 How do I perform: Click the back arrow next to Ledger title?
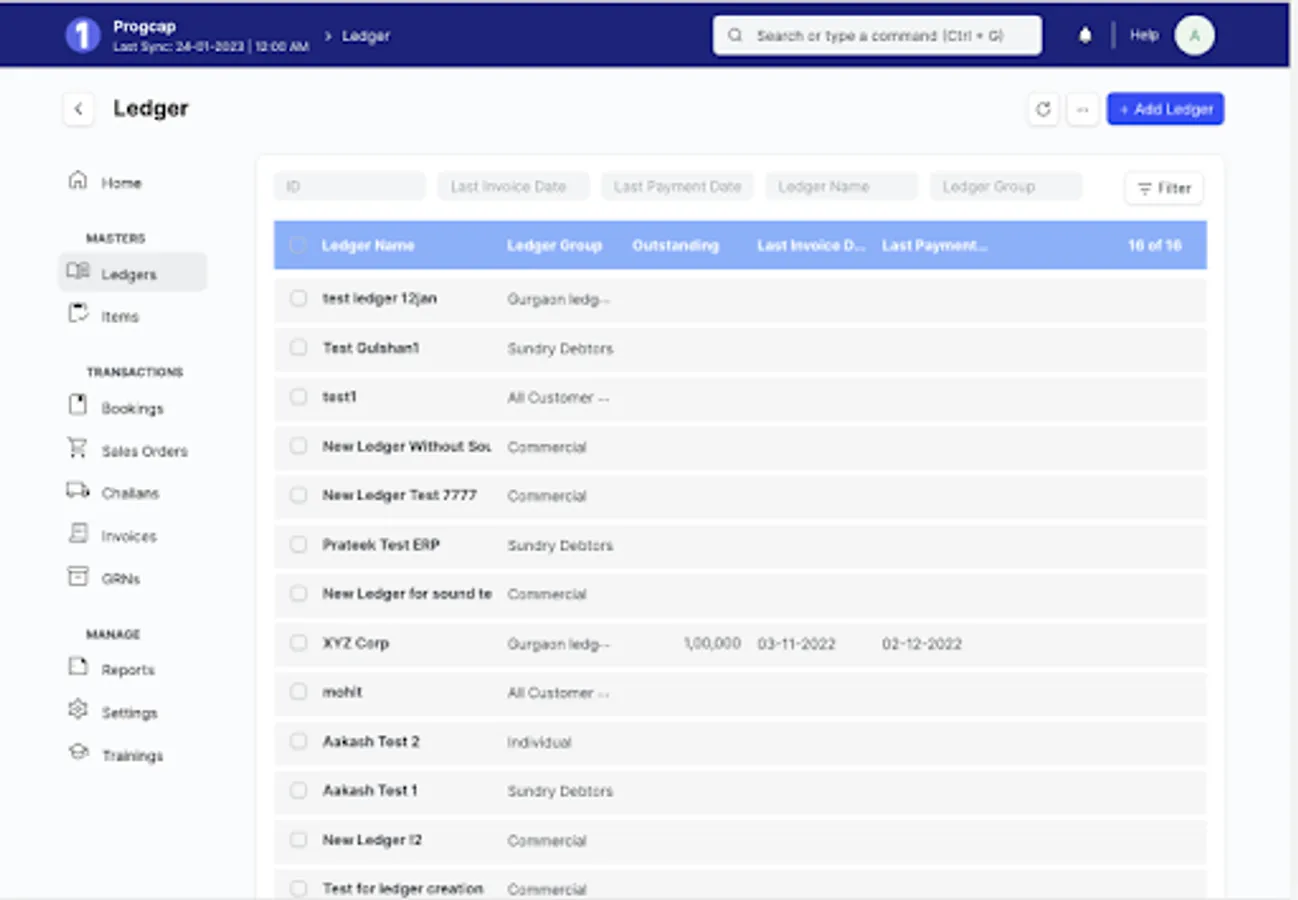click(79, 109)
